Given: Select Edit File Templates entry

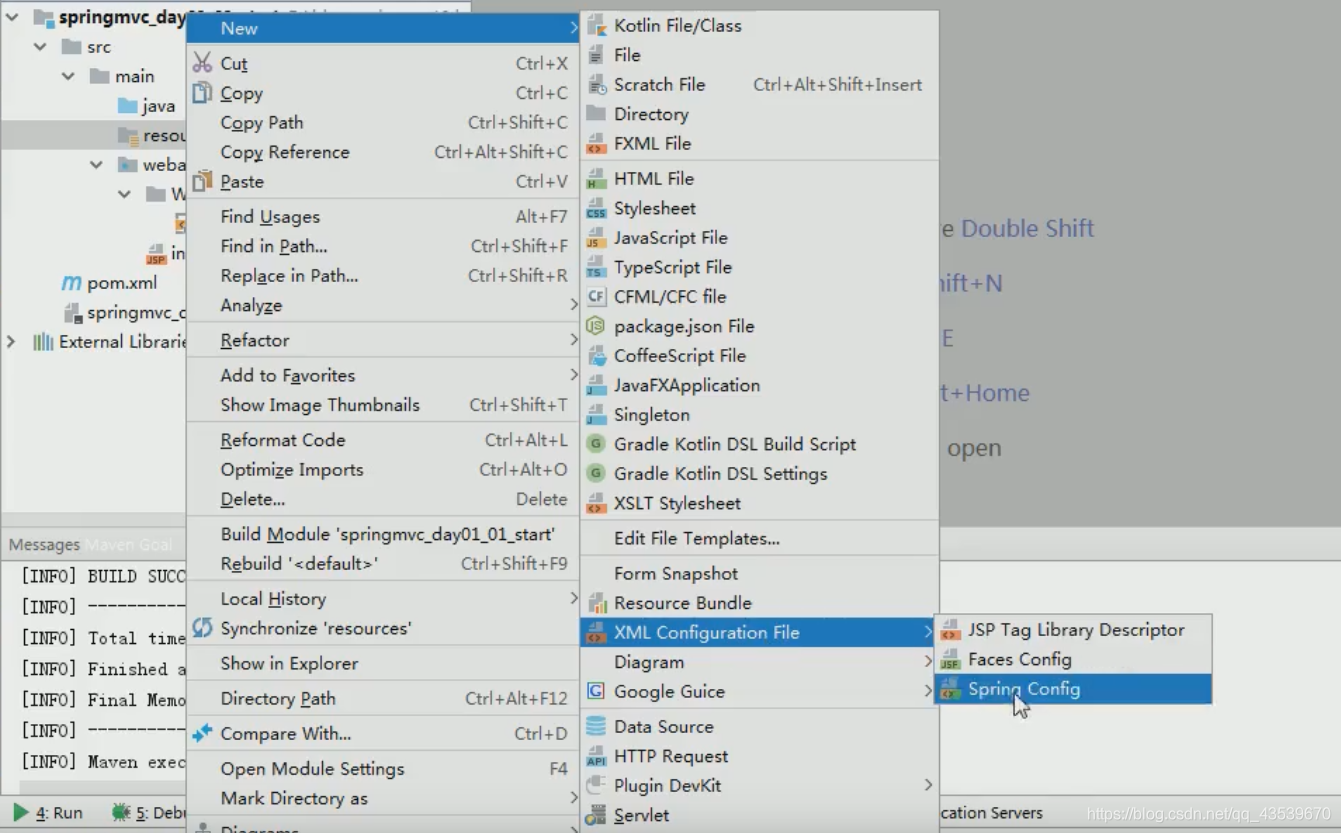Looking at the screenshot, I should pyautogui.click(x=759, y=538).
